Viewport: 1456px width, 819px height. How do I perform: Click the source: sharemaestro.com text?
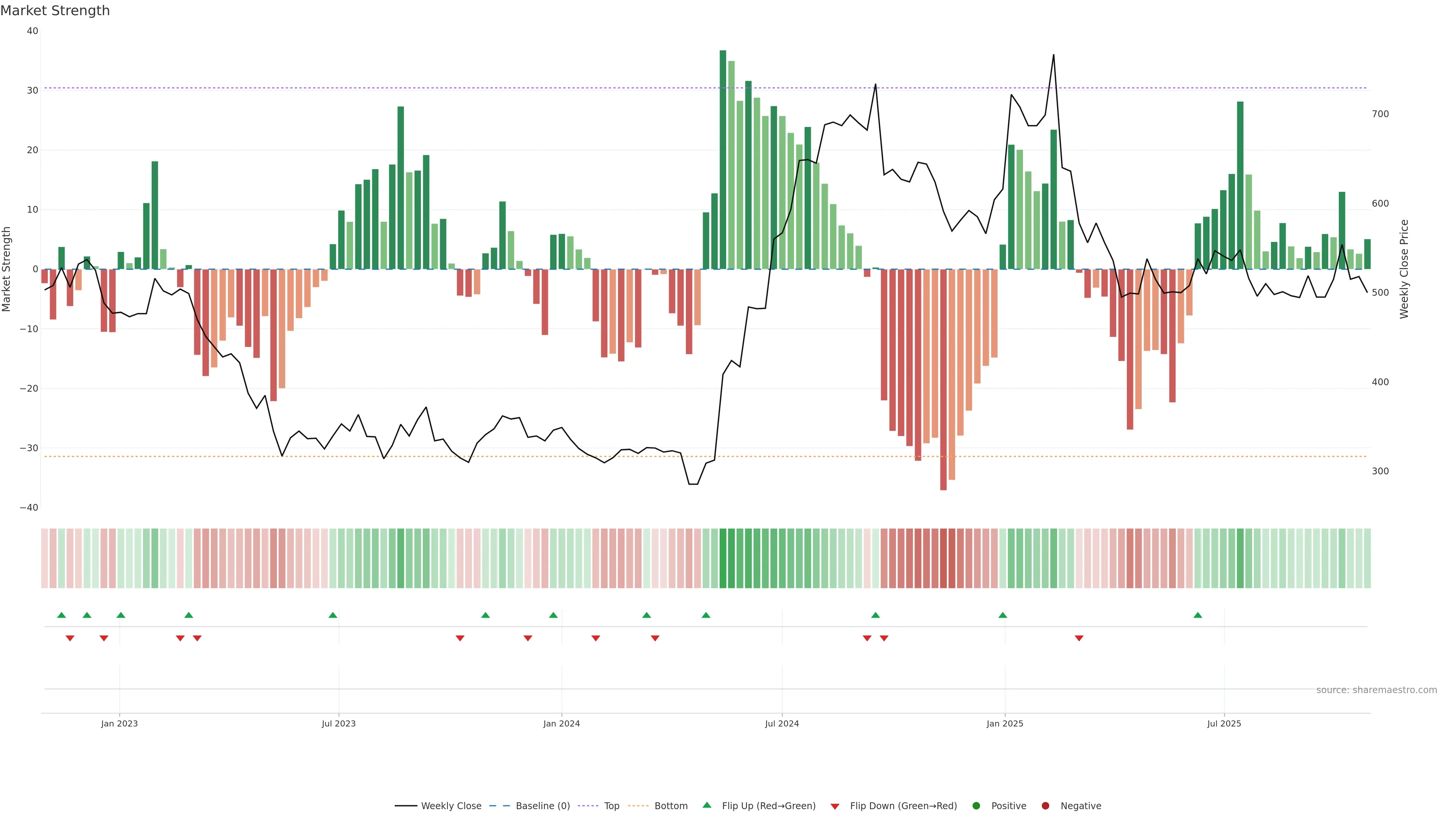pyautogui.click(x=1376, y=690)
